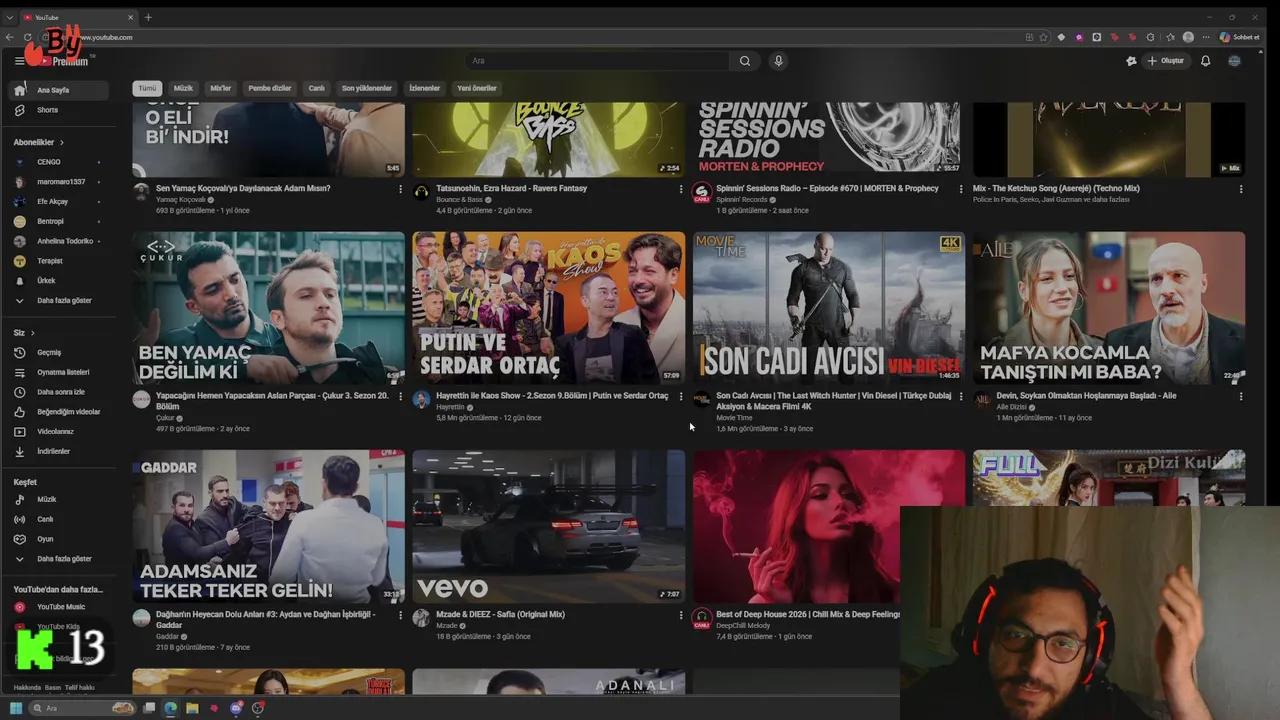Open File Explorer on taskbar
1280x720 pixels.
click(192, 708)
